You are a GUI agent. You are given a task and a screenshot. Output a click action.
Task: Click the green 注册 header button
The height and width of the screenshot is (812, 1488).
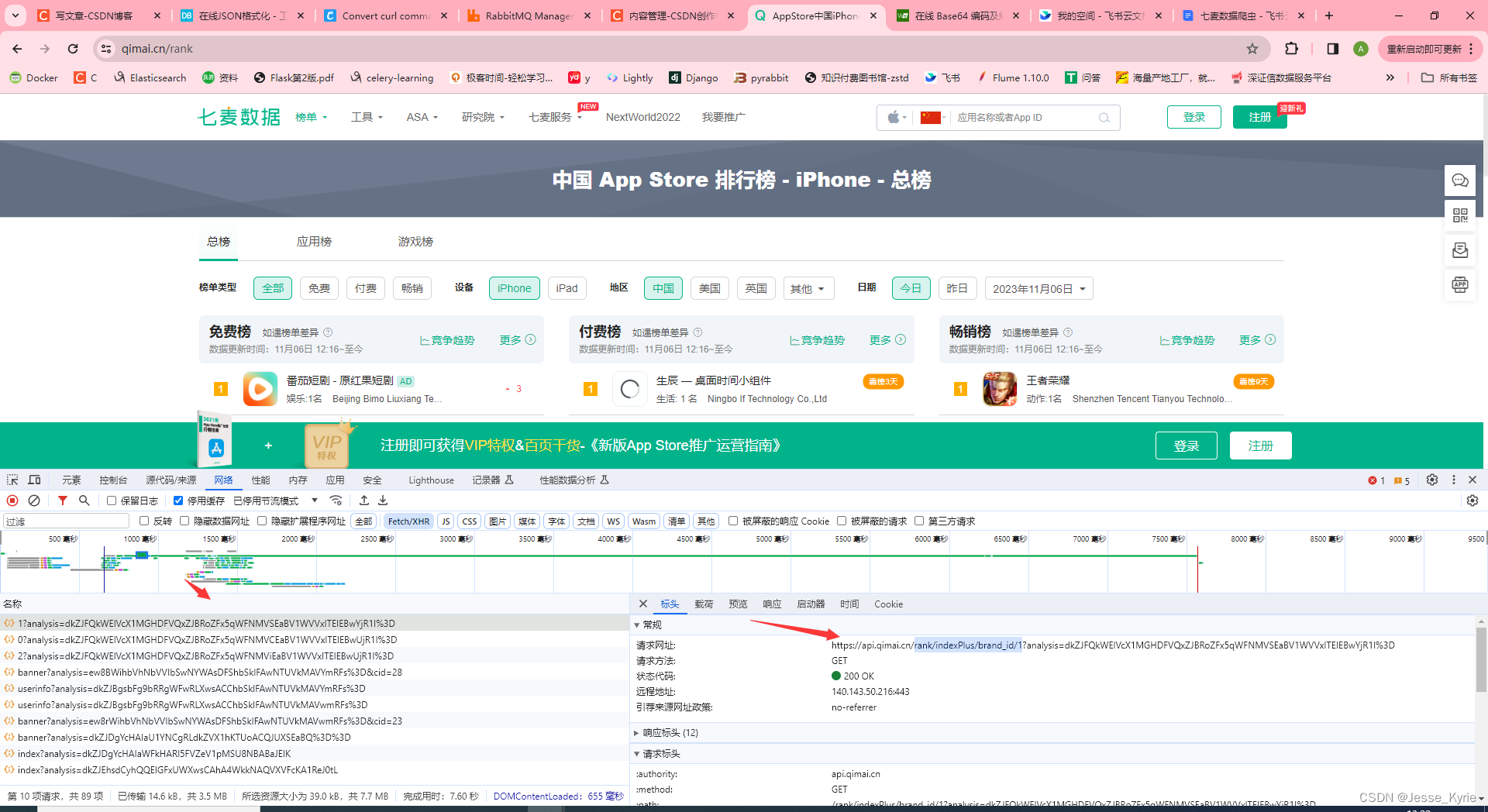(1260, 117)
